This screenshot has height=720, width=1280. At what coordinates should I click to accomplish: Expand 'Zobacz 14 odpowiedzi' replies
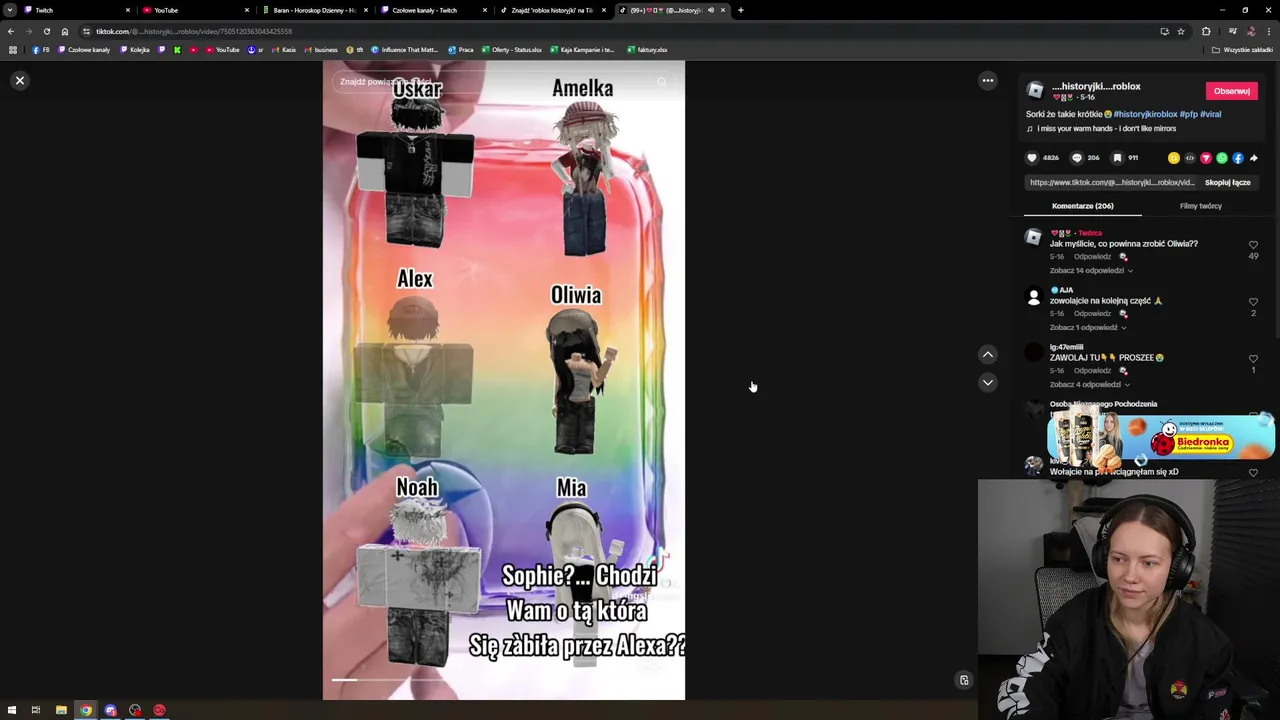tap(1091, 270)
